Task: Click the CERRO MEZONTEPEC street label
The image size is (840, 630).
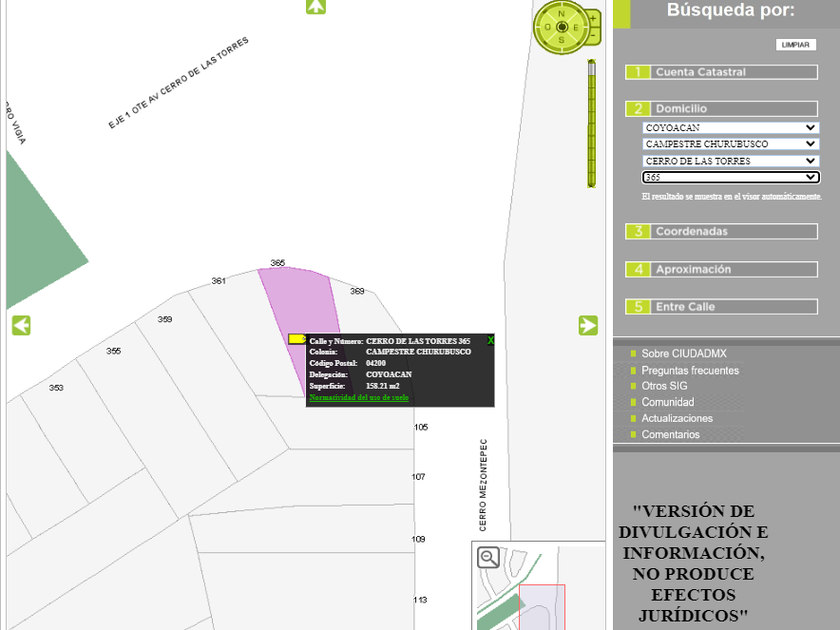Action: tap(483, 485)
